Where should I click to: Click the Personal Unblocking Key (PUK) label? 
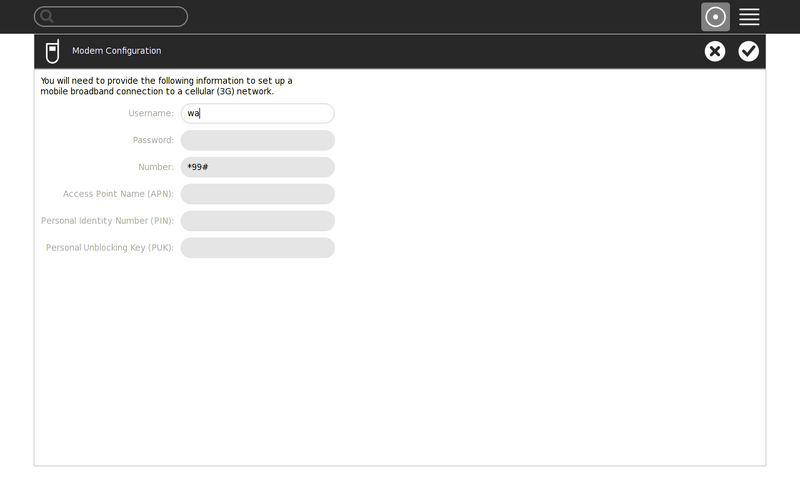[x=110, y=247]
